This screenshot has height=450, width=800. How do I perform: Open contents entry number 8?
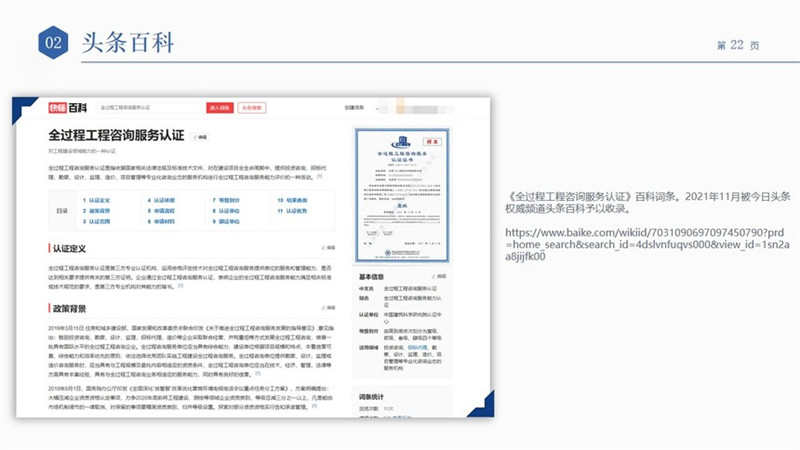click(226, 211)
